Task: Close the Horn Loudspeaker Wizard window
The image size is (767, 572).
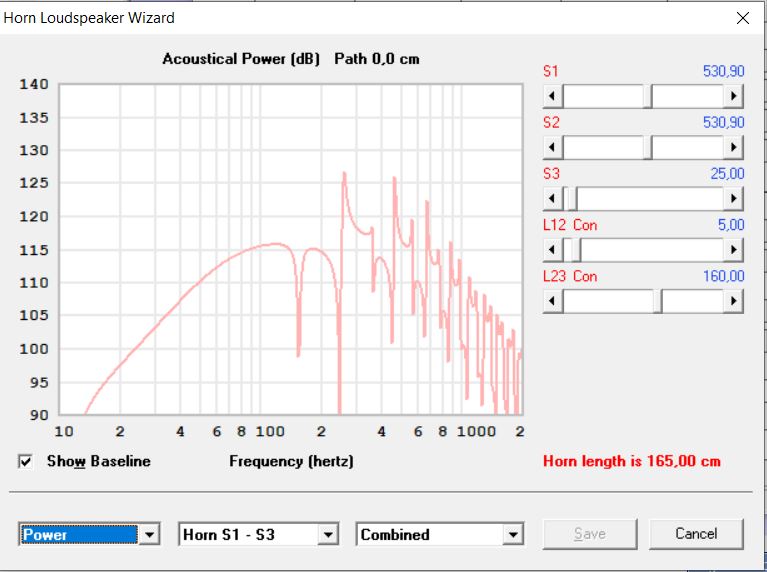Action: click(x=743, y=18)
